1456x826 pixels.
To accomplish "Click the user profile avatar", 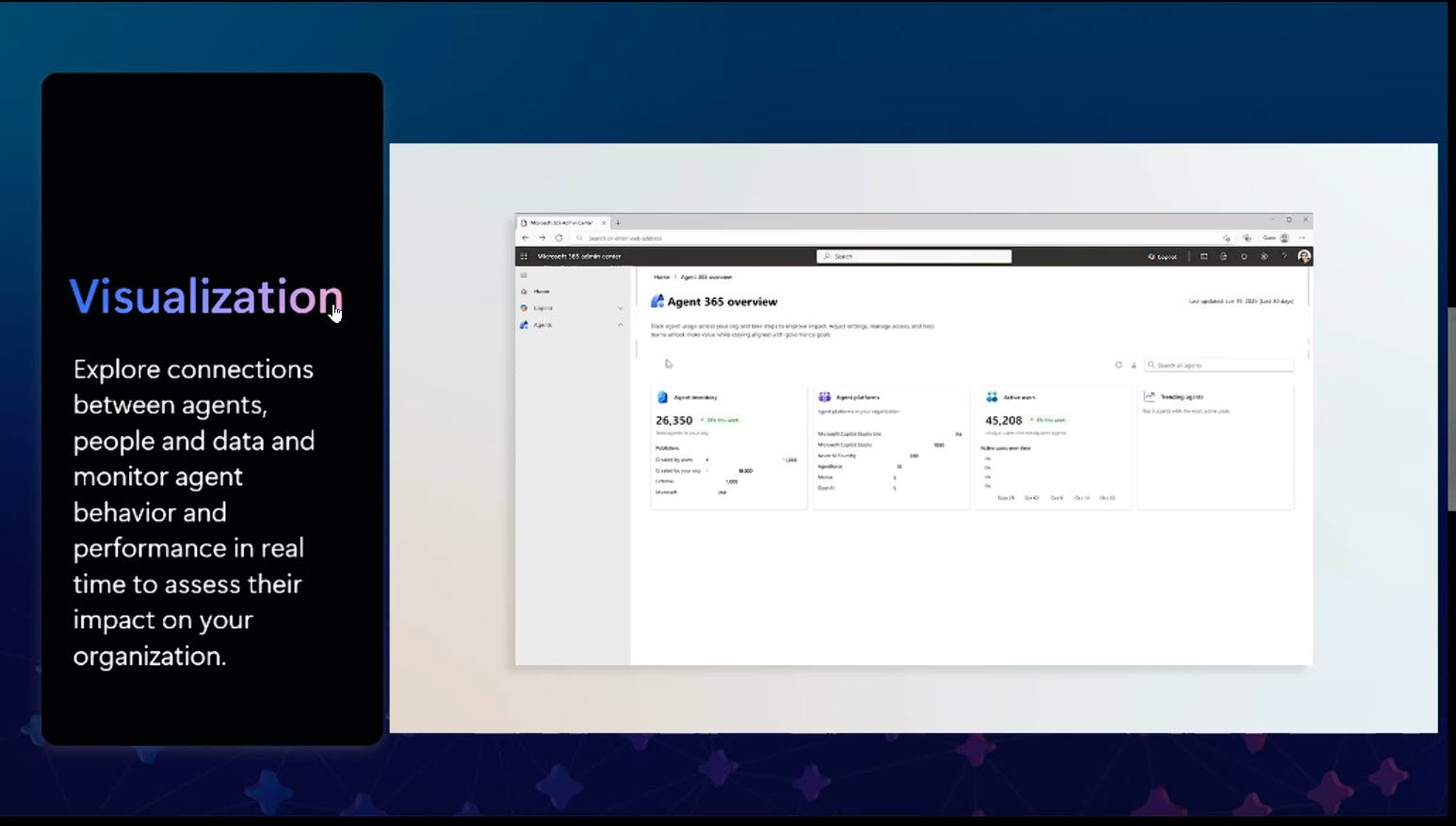I will tap(1303, 256).
